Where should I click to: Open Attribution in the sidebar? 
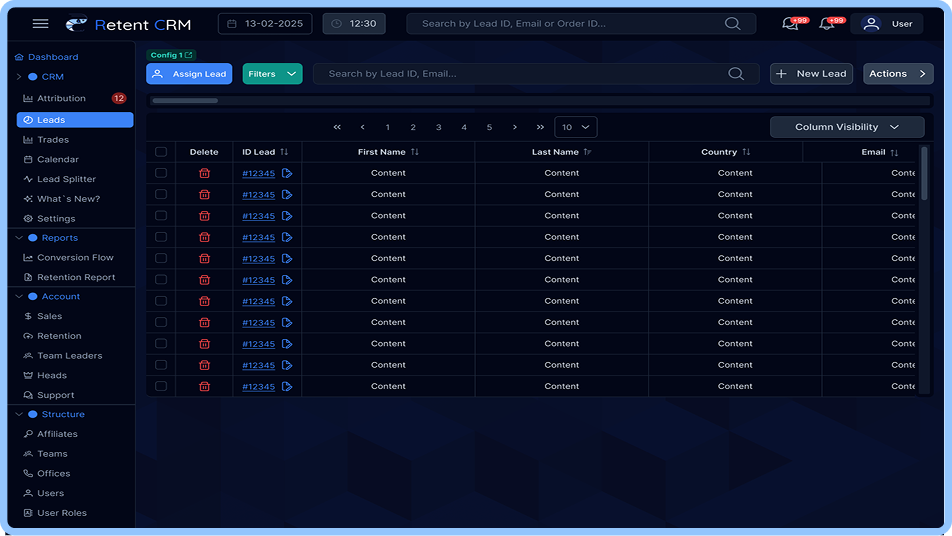pos(61,98)
